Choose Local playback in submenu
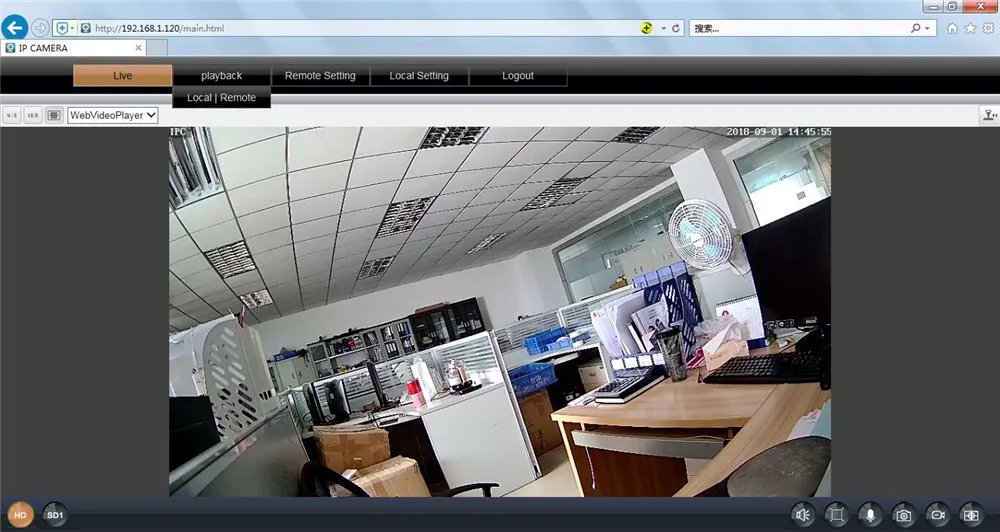 (199, 98)
